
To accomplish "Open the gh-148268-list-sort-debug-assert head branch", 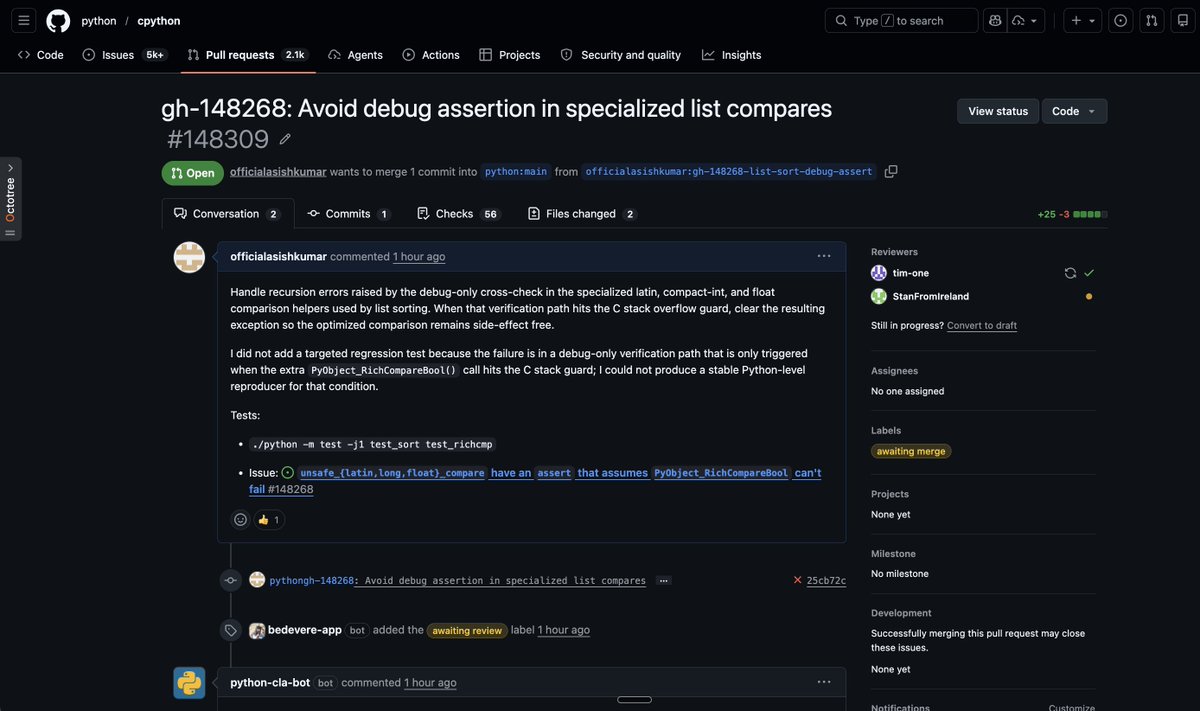I will coord(729,172).
